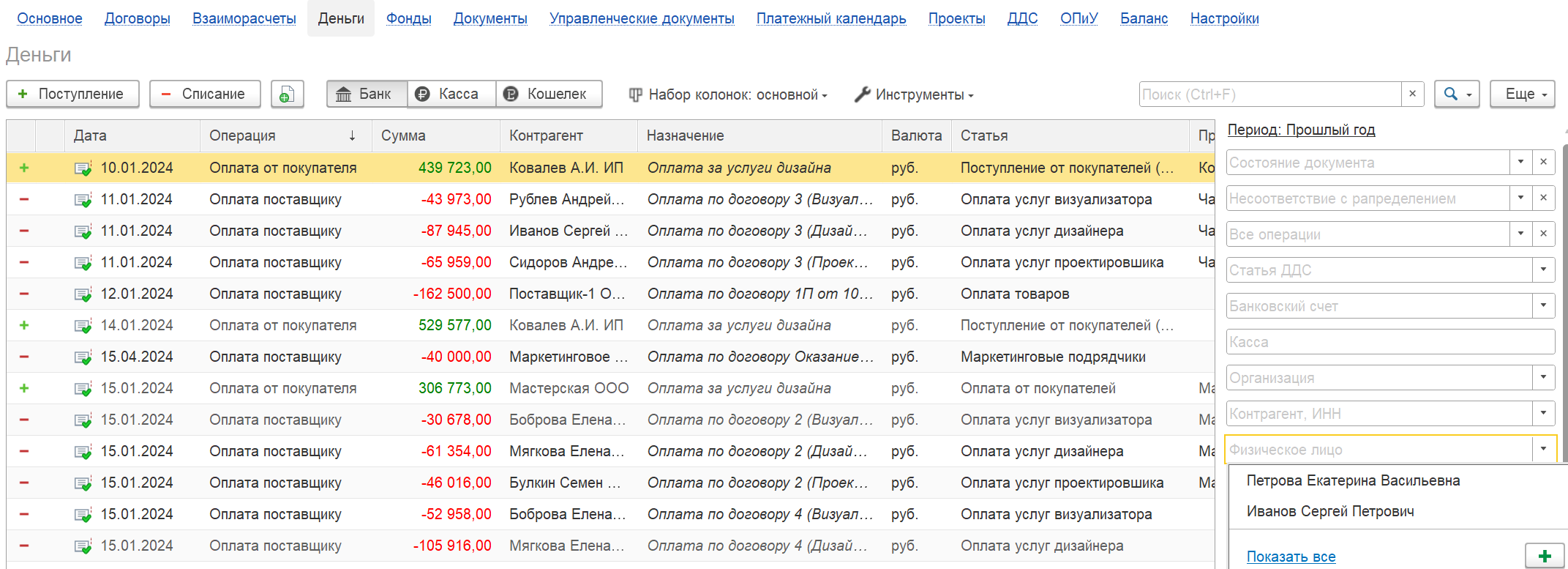The height and width of the screenshot is (569, 1568).
Task: Click the red minus in the -65 959,00 row
Action: click(24, 262)
